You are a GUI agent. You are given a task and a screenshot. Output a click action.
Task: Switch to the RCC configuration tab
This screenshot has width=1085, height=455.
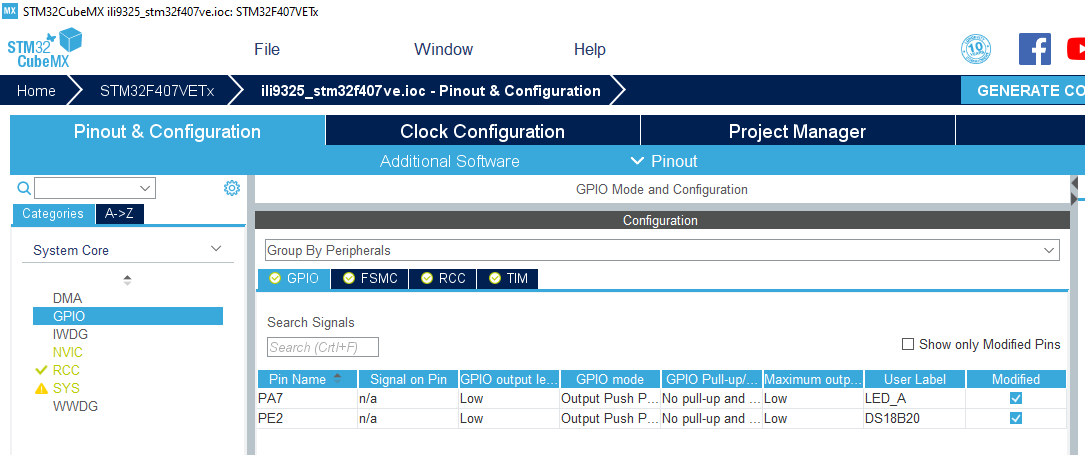click(443, 279)
